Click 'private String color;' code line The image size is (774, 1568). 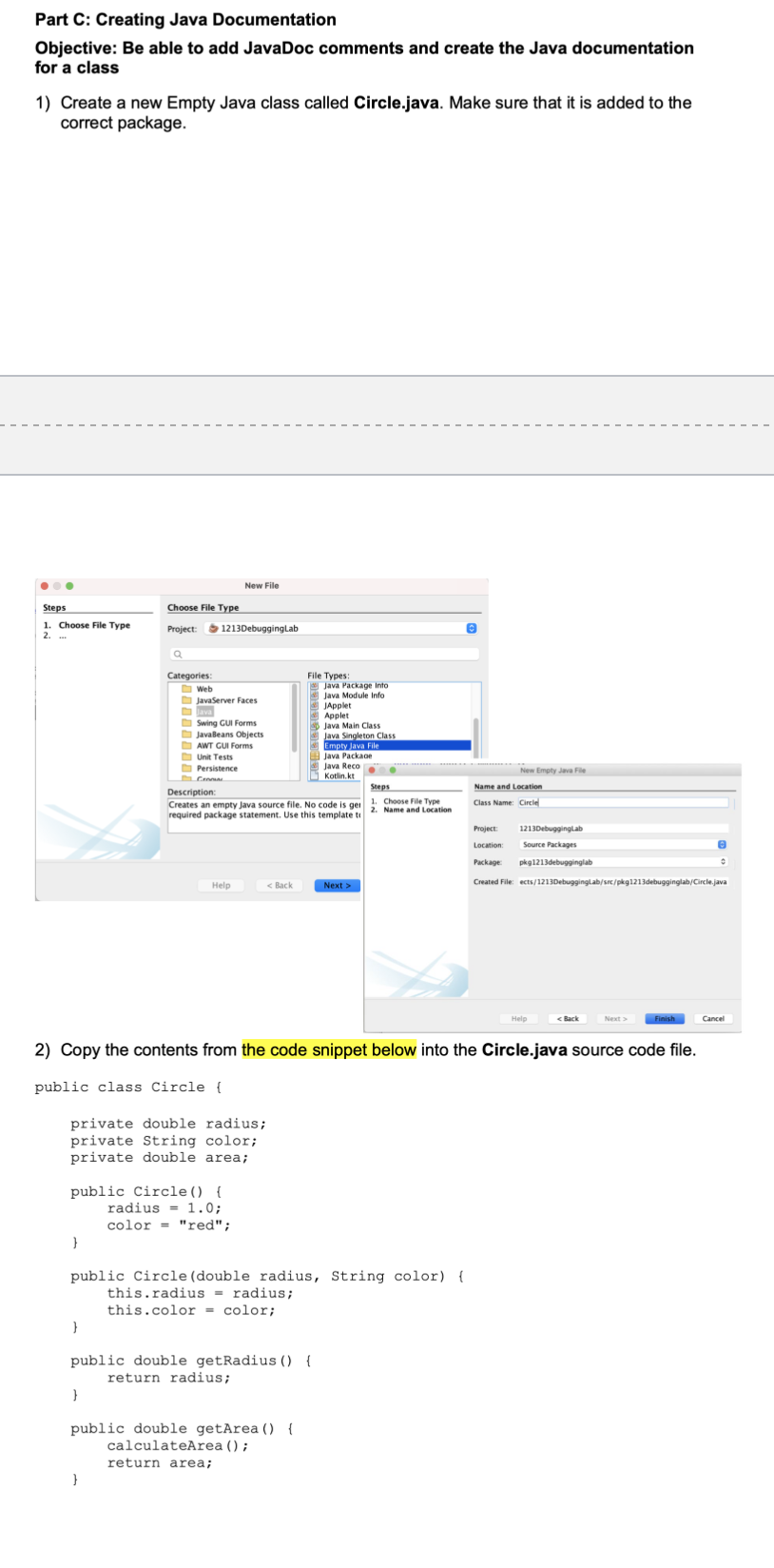(164, 1141)
